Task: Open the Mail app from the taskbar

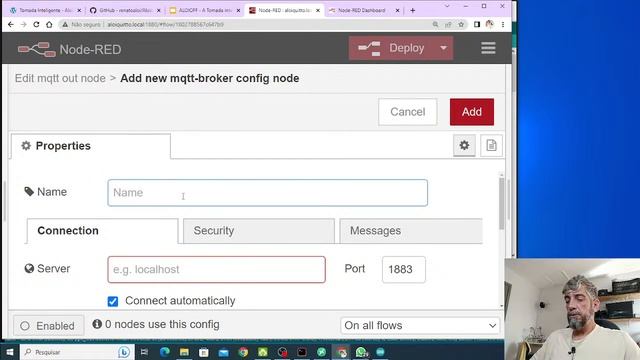Action: (223, 352)
